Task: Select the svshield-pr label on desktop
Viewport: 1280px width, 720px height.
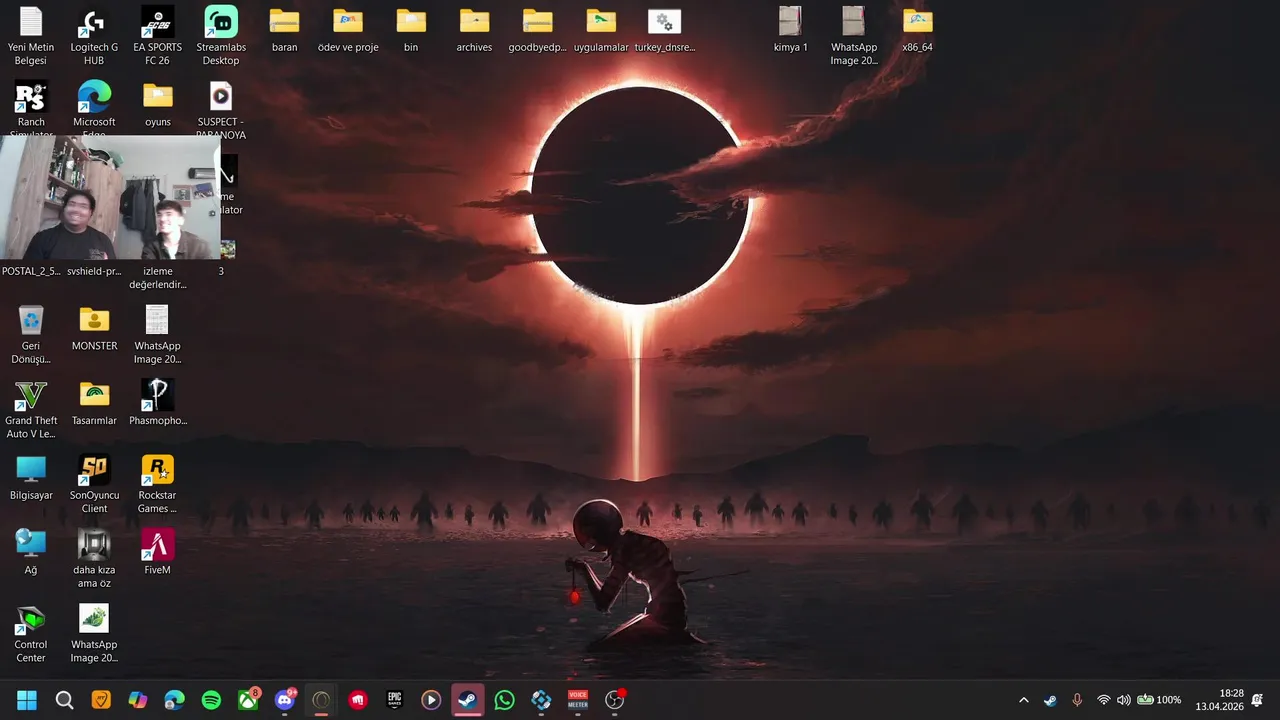Action: pos(94,271)
